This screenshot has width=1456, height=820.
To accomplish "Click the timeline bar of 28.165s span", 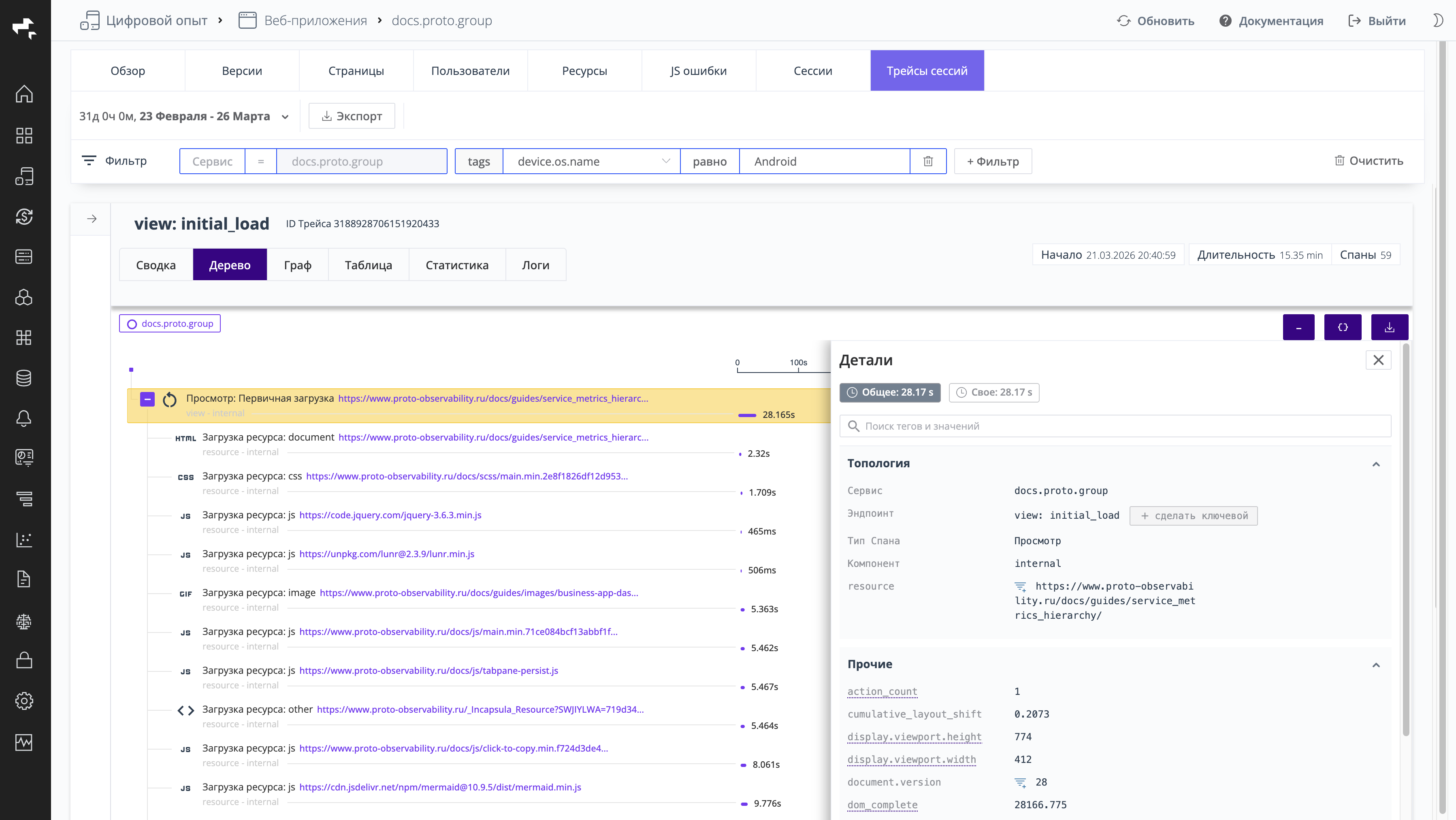I will click(x=747, y=415).
